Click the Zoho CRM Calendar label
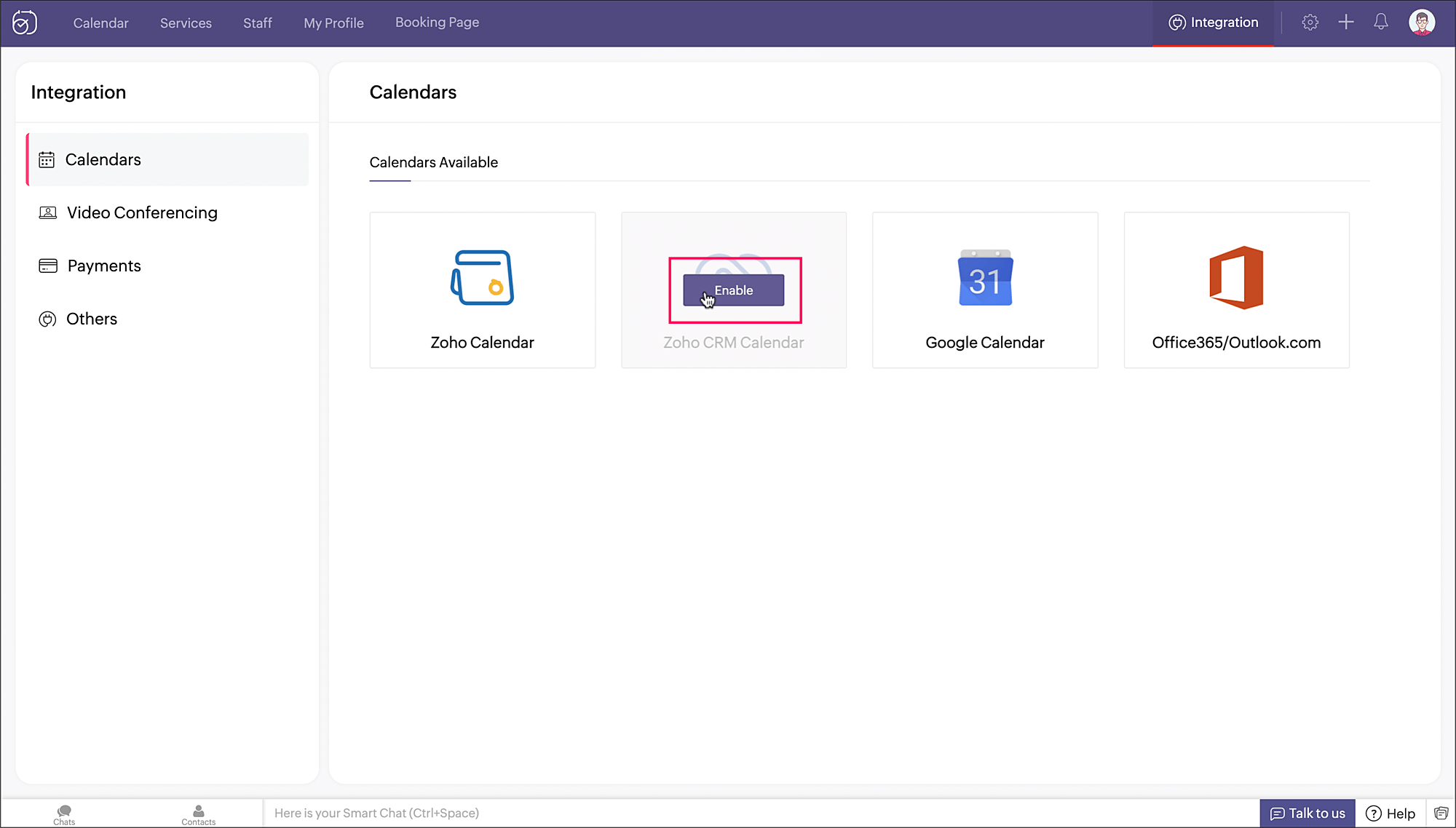Screen dimensions: 1456x828 tap(733, 343)
